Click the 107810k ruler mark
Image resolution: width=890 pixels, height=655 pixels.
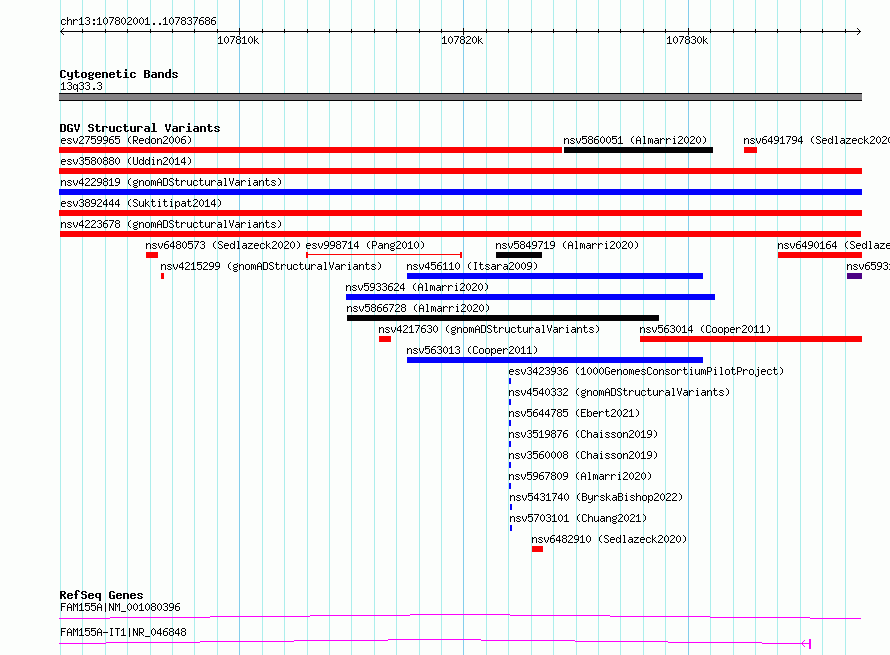pyautogui.click(x=238, y=40)
